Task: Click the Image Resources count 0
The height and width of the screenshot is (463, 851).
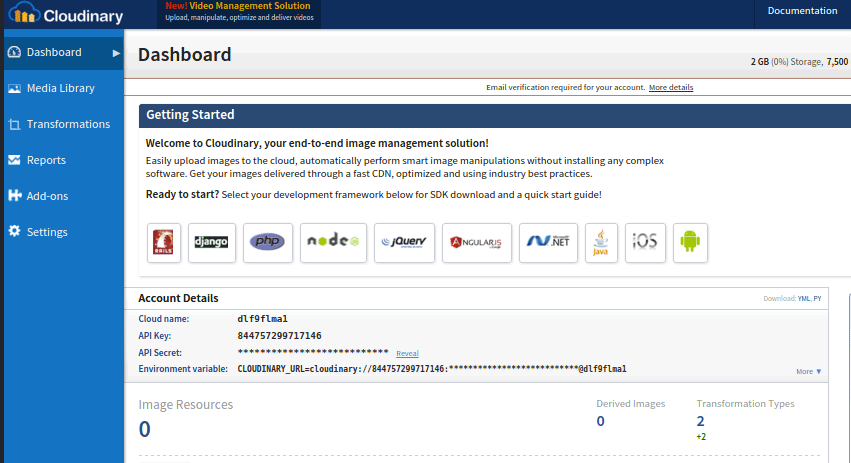Action: (x=144, y=429)
